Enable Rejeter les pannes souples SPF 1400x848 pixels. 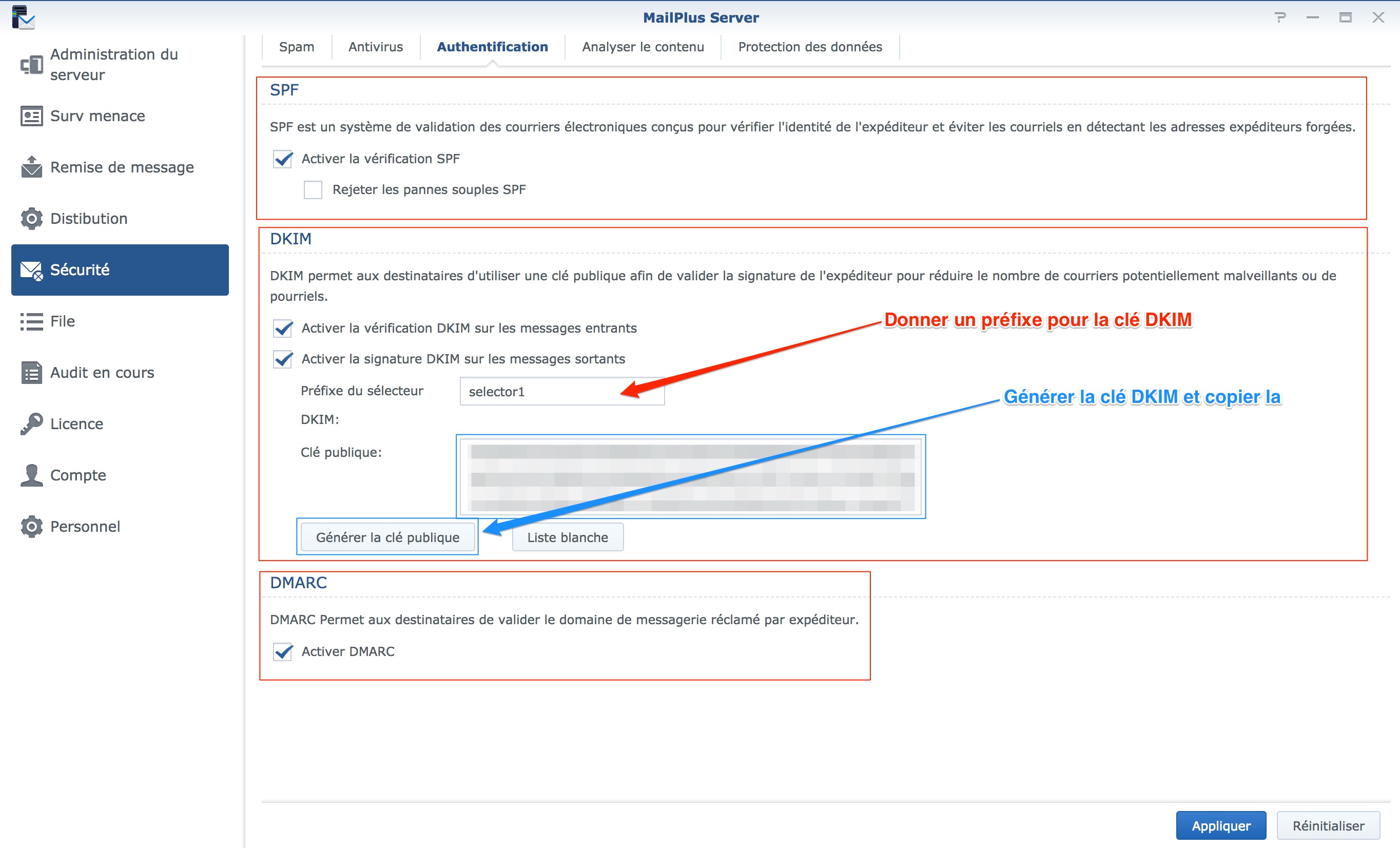coord(313,190)
